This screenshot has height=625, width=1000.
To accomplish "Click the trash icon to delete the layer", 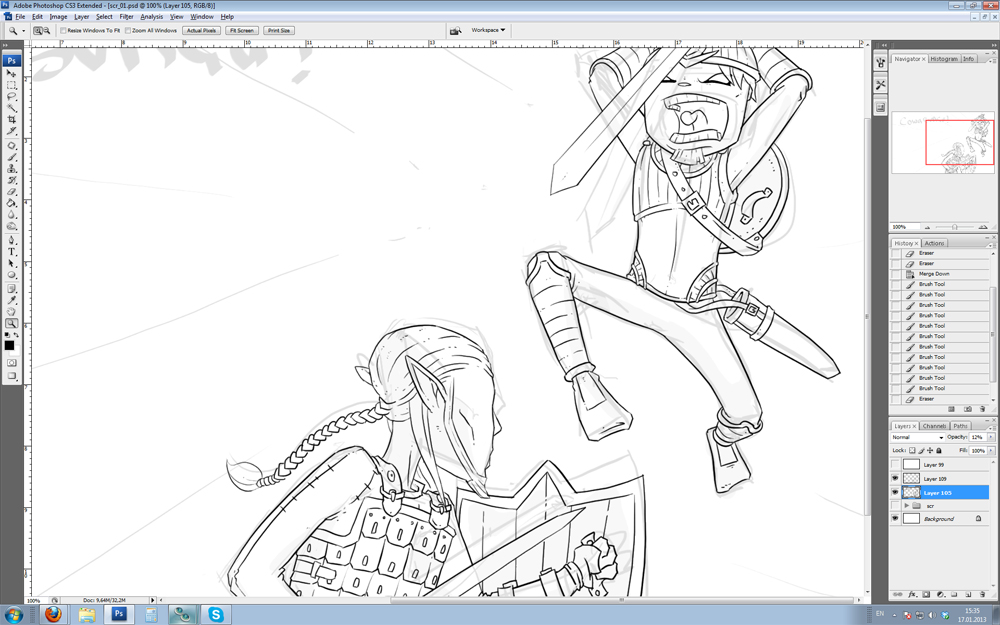I will point(982,594).
